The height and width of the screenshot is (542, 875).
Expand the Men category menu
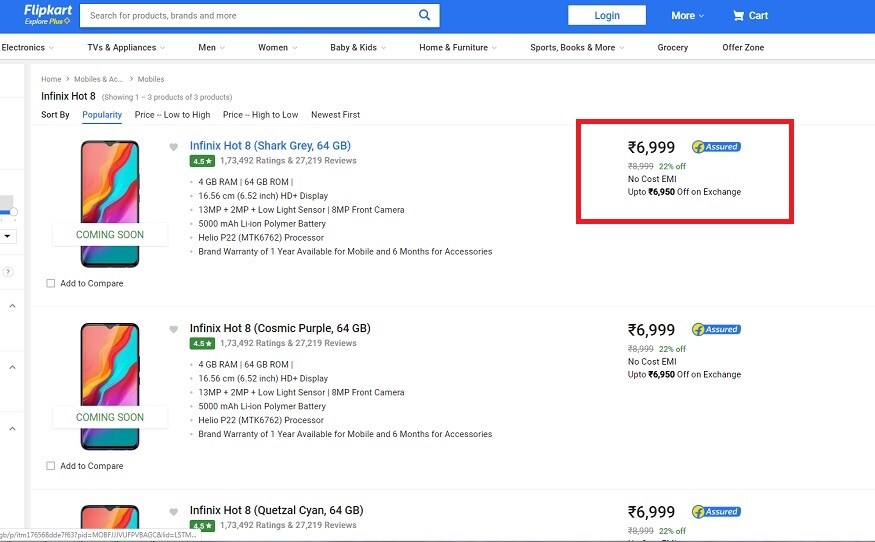tap(211, 47)
